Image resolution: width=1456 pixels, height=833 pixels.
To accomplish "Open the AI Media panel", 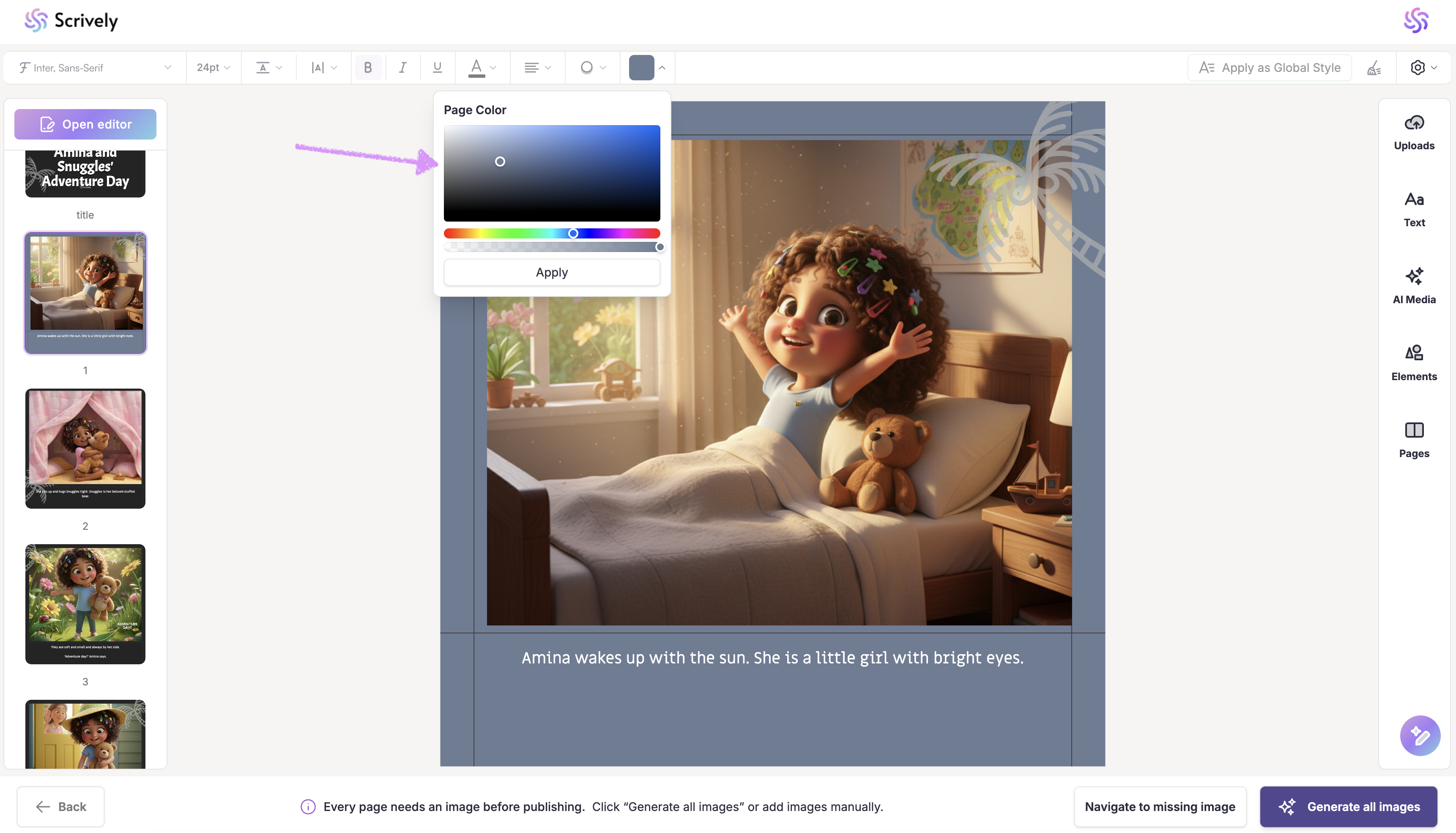I will 1414,286.
